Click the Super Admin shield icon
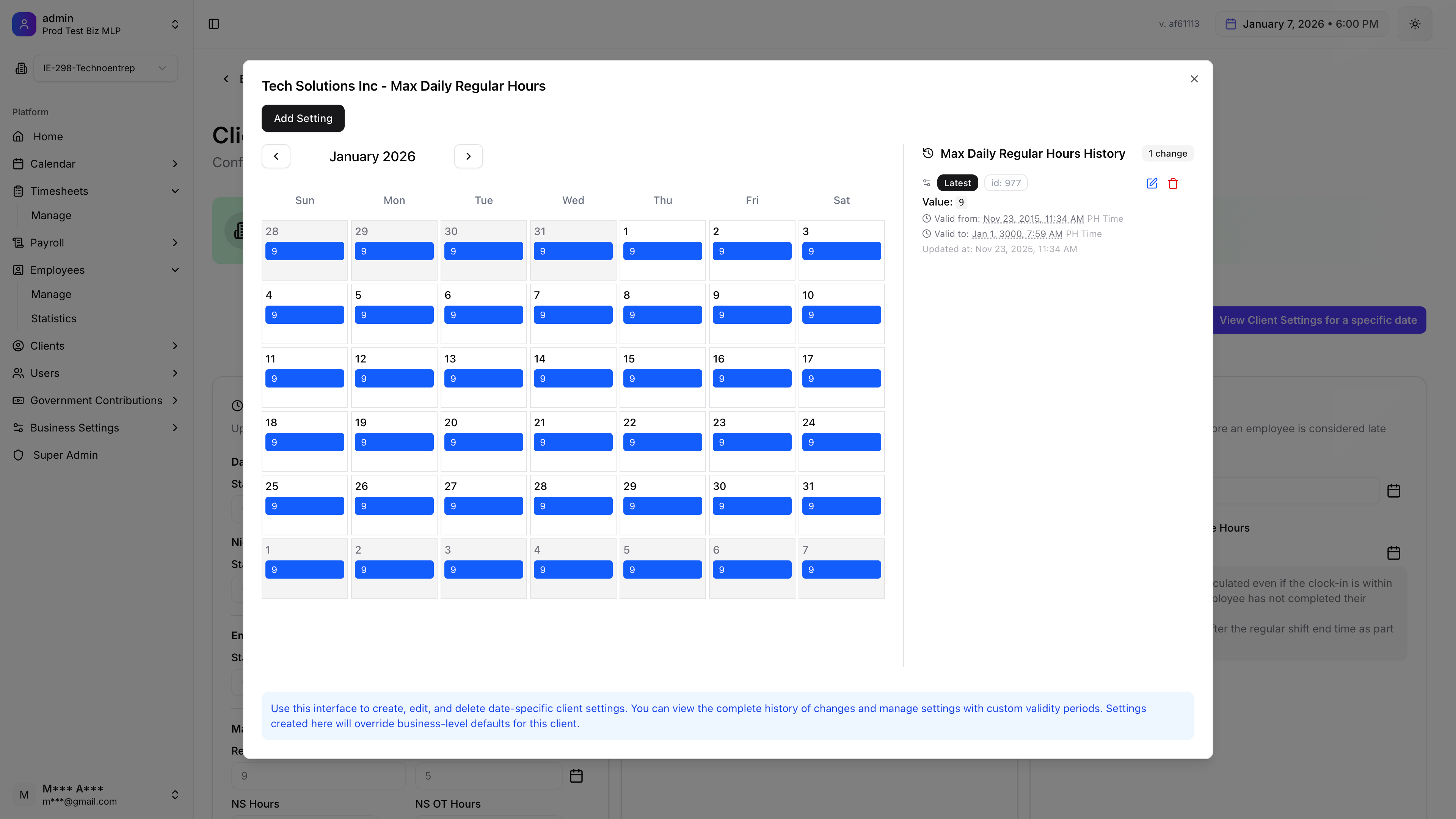 (17, 455)
